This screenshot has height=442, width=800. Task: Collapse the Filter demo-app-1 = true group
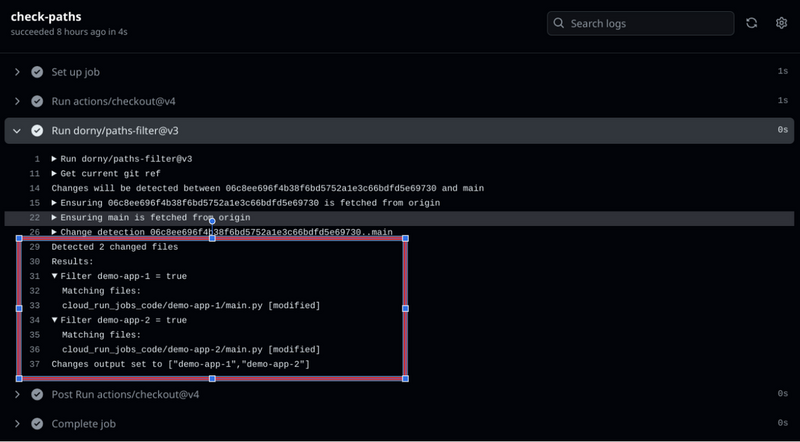click(55, 276)
